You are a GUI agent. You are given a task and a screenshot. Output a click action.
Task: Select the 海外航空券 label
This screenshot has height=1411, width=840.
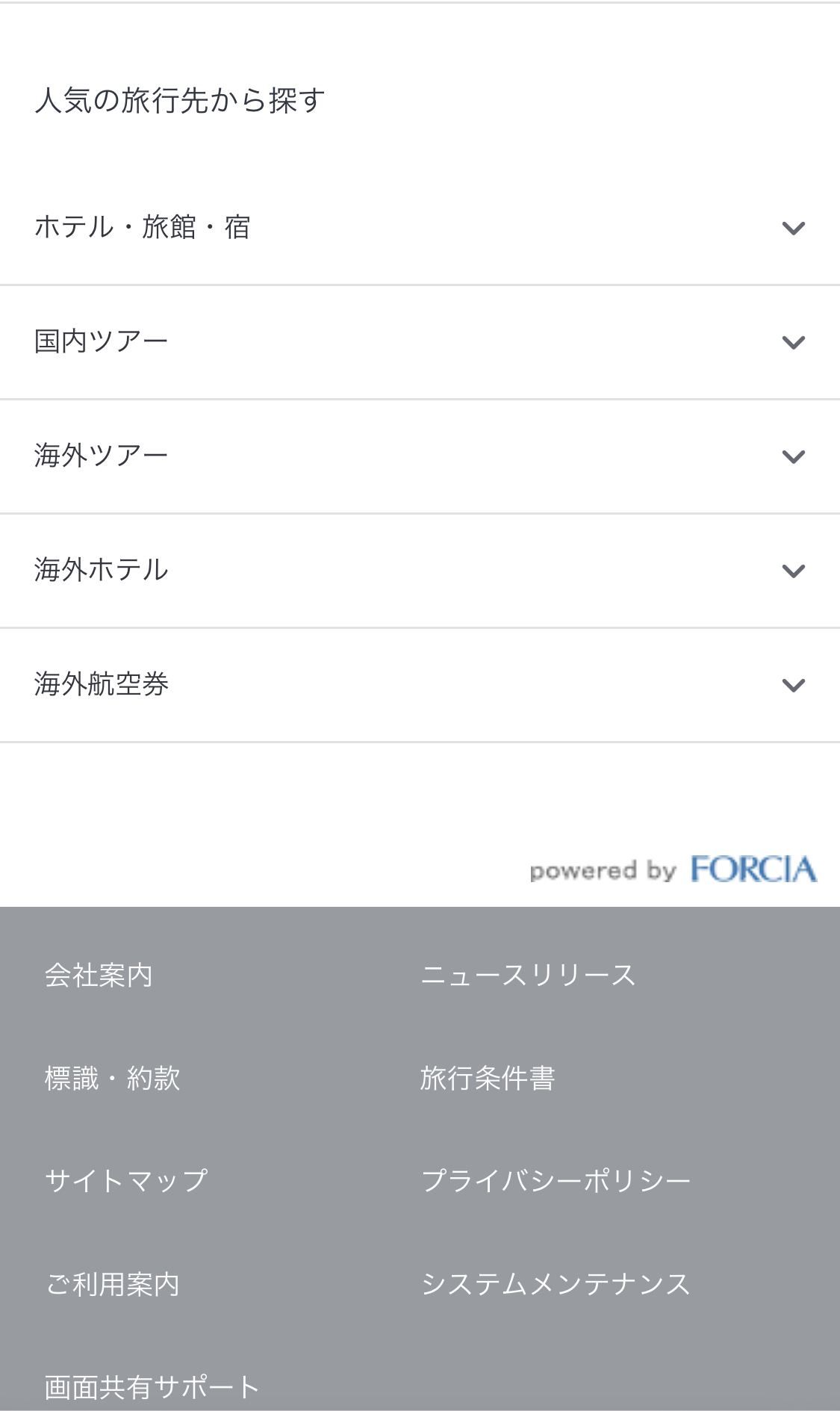102,684
